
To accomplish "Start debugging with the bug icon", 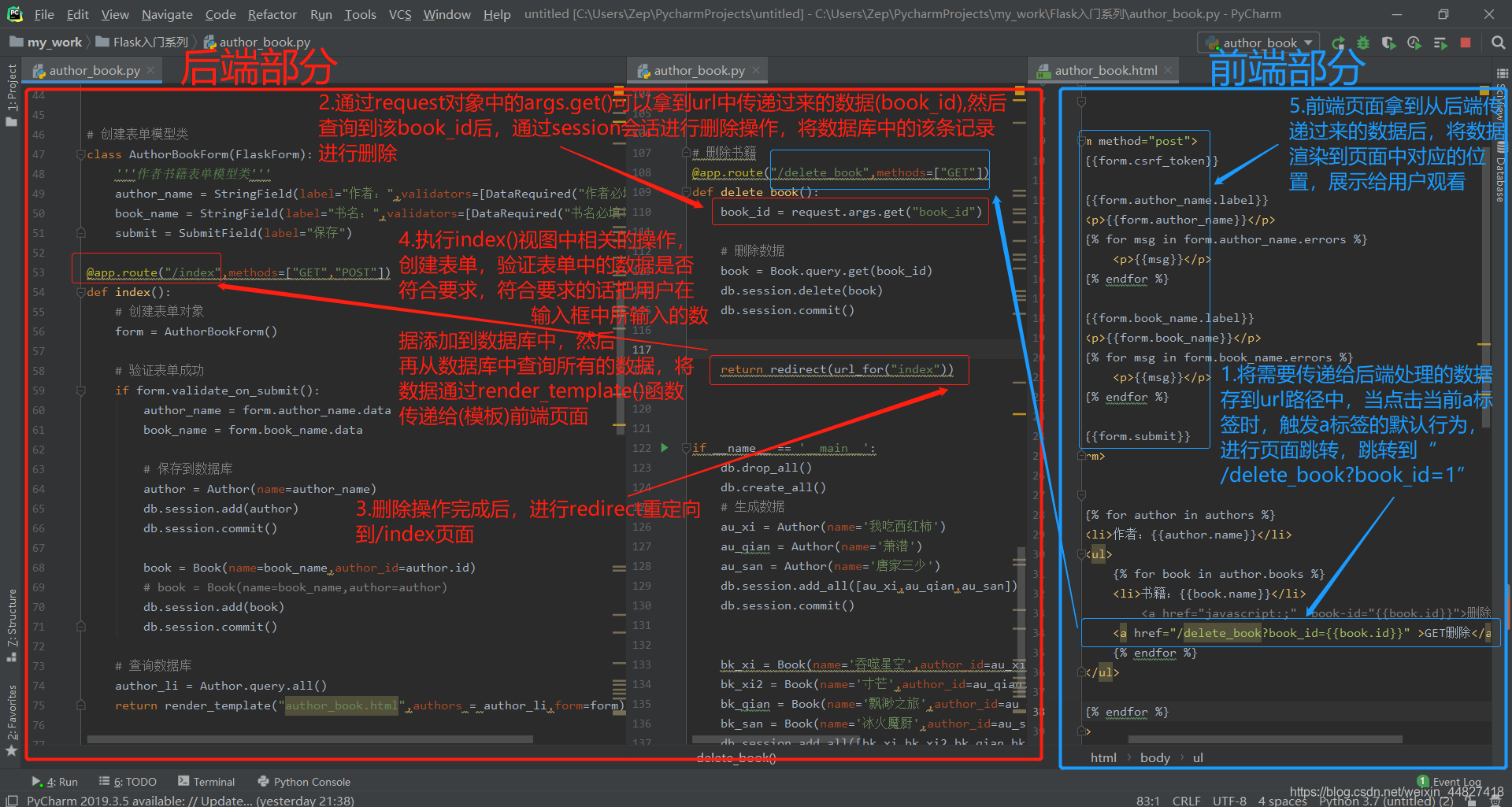I will tap(1363, 43).
